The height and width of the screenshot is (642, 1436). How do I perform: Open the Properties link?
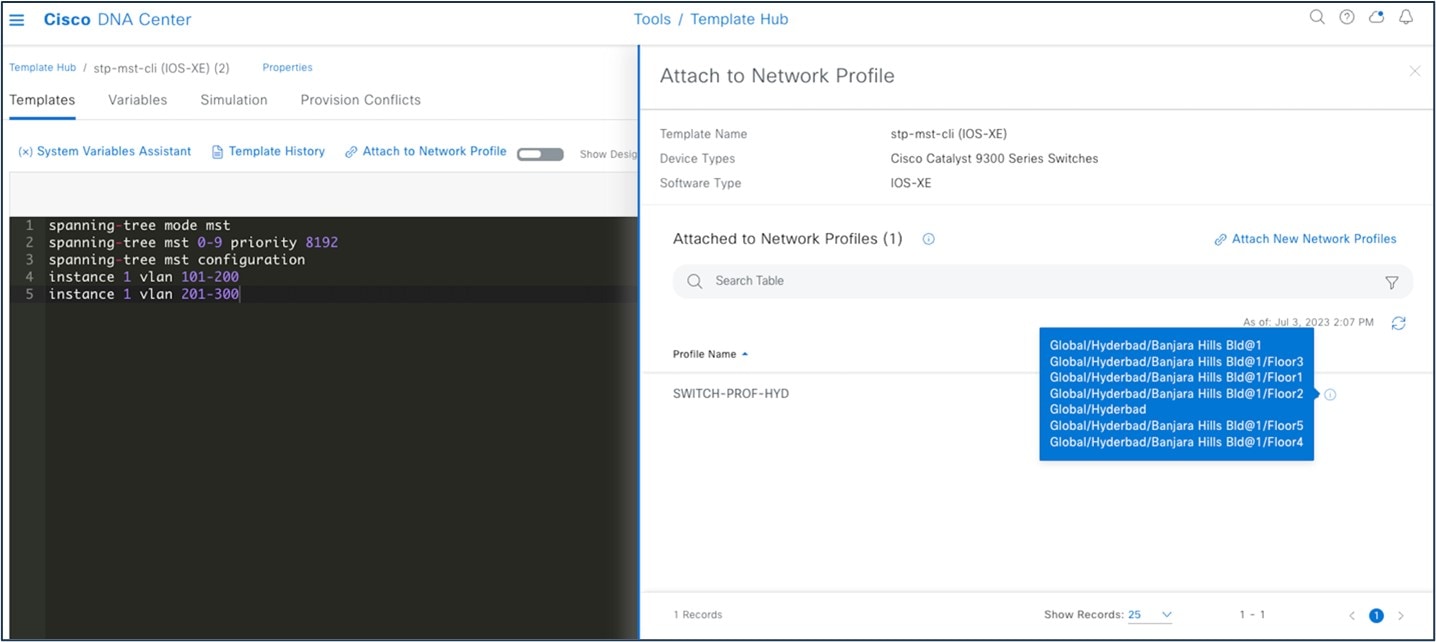(287, 68)
